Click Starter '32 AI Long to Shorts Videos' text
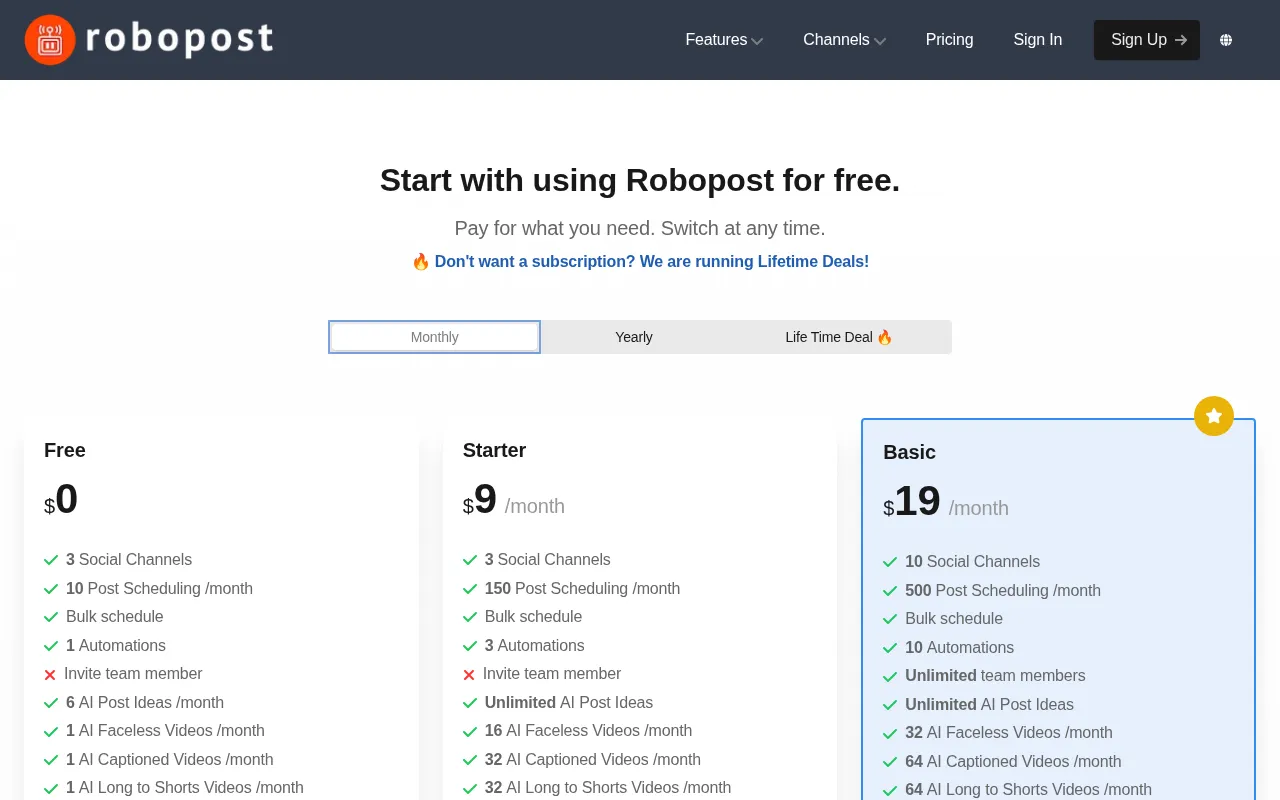1280x800 pixels. pos(608,788)
